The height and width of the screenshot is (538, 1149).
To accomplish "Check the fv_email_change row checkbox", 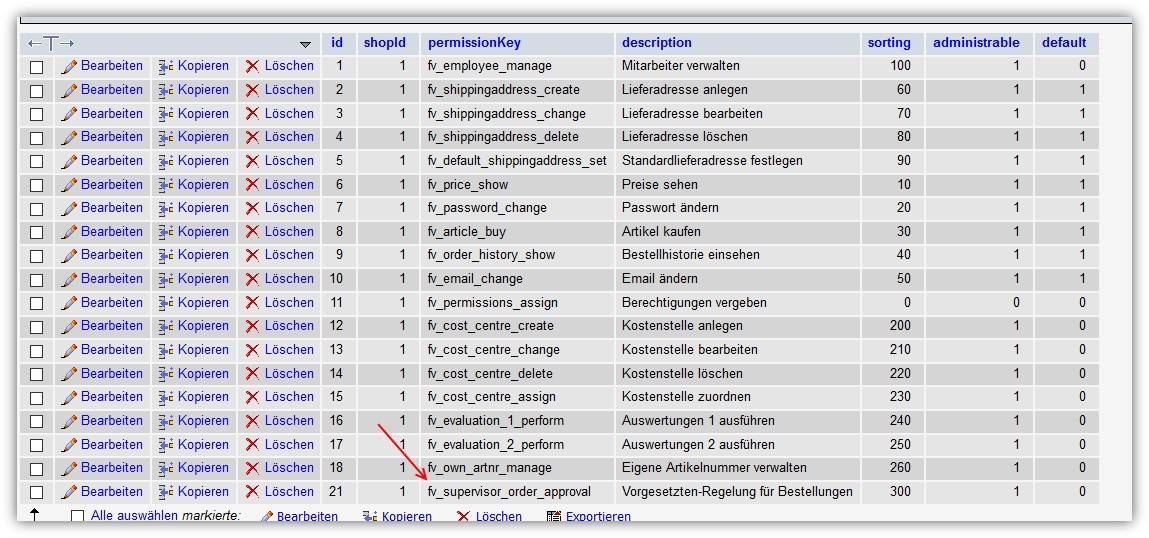I will tap(37, 280).
